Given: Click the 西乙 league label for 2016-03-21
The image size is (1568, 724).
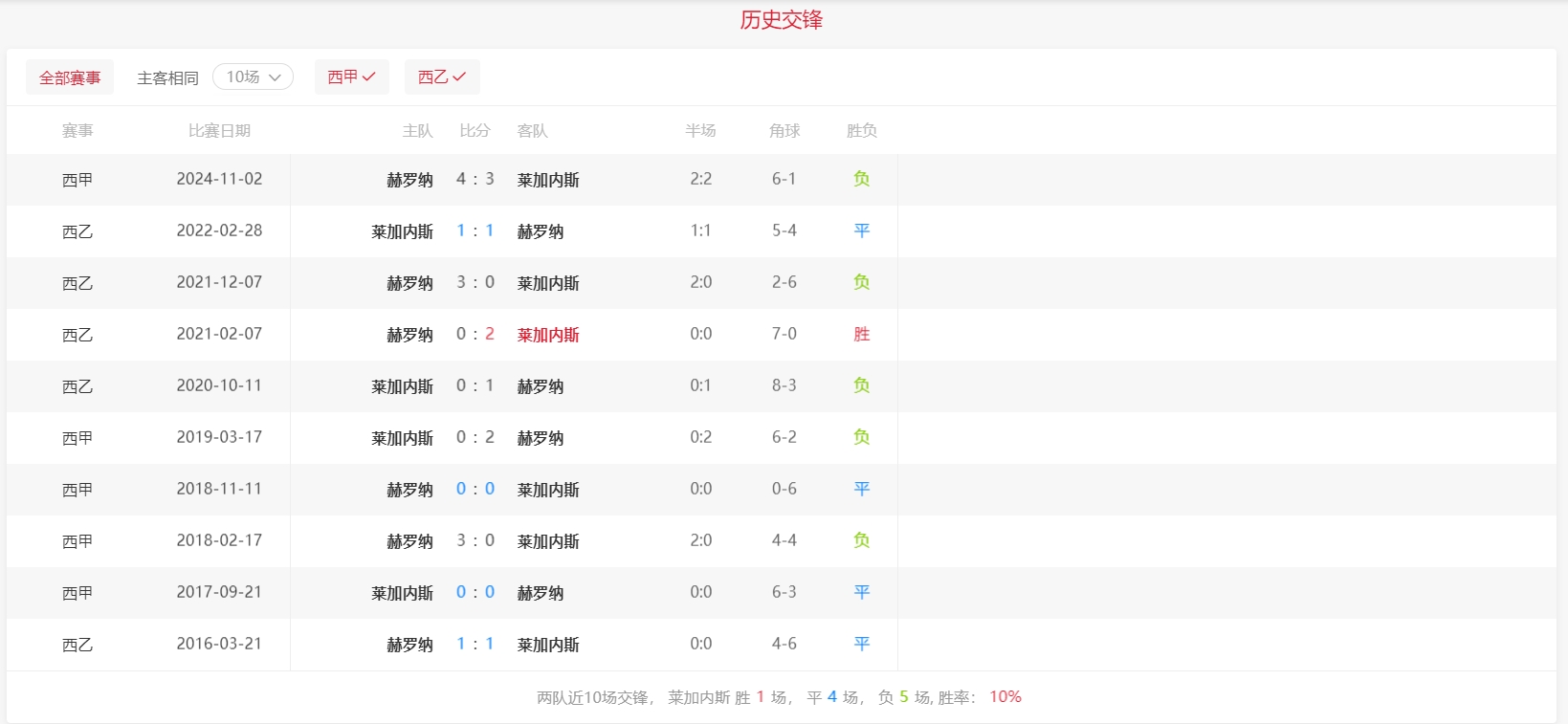Looking at the screenshot, I should pyautogui.click(x=77, y=645).
